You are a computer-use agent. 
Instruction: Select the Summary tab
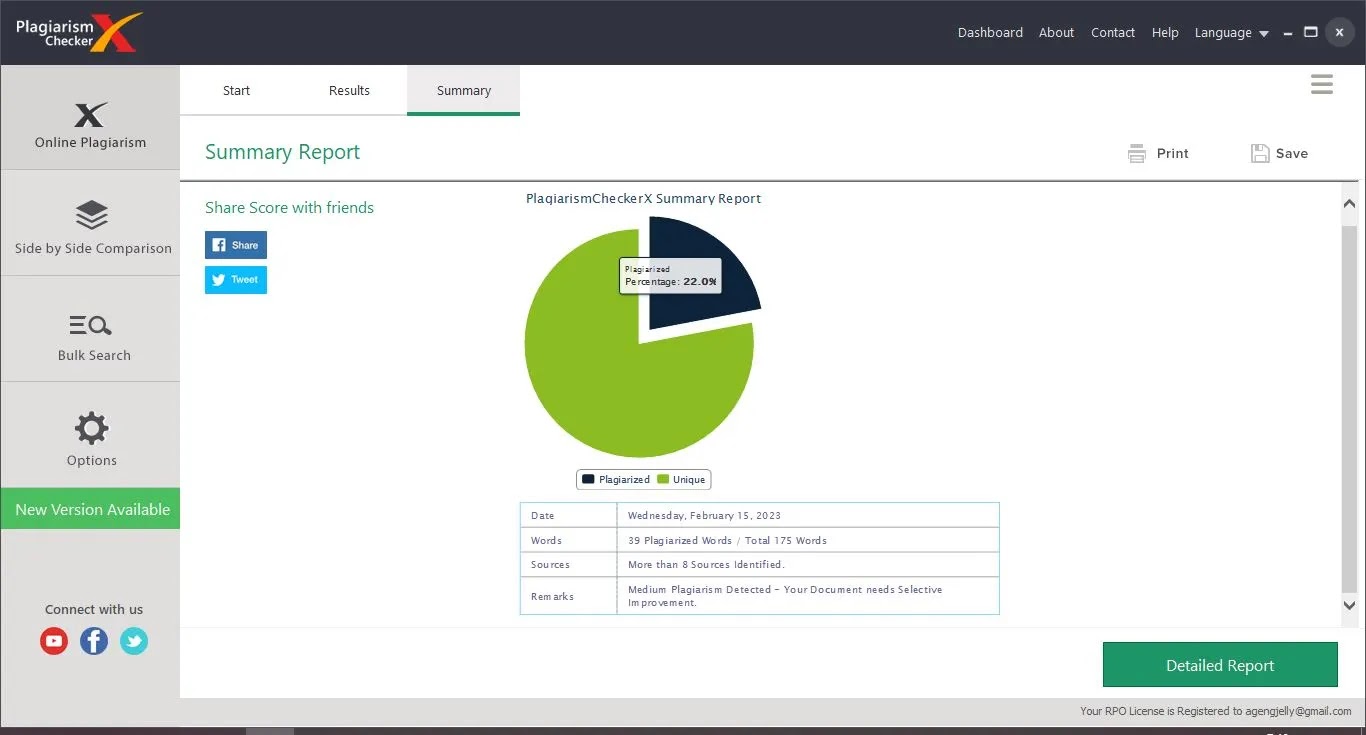click(464, 90)
